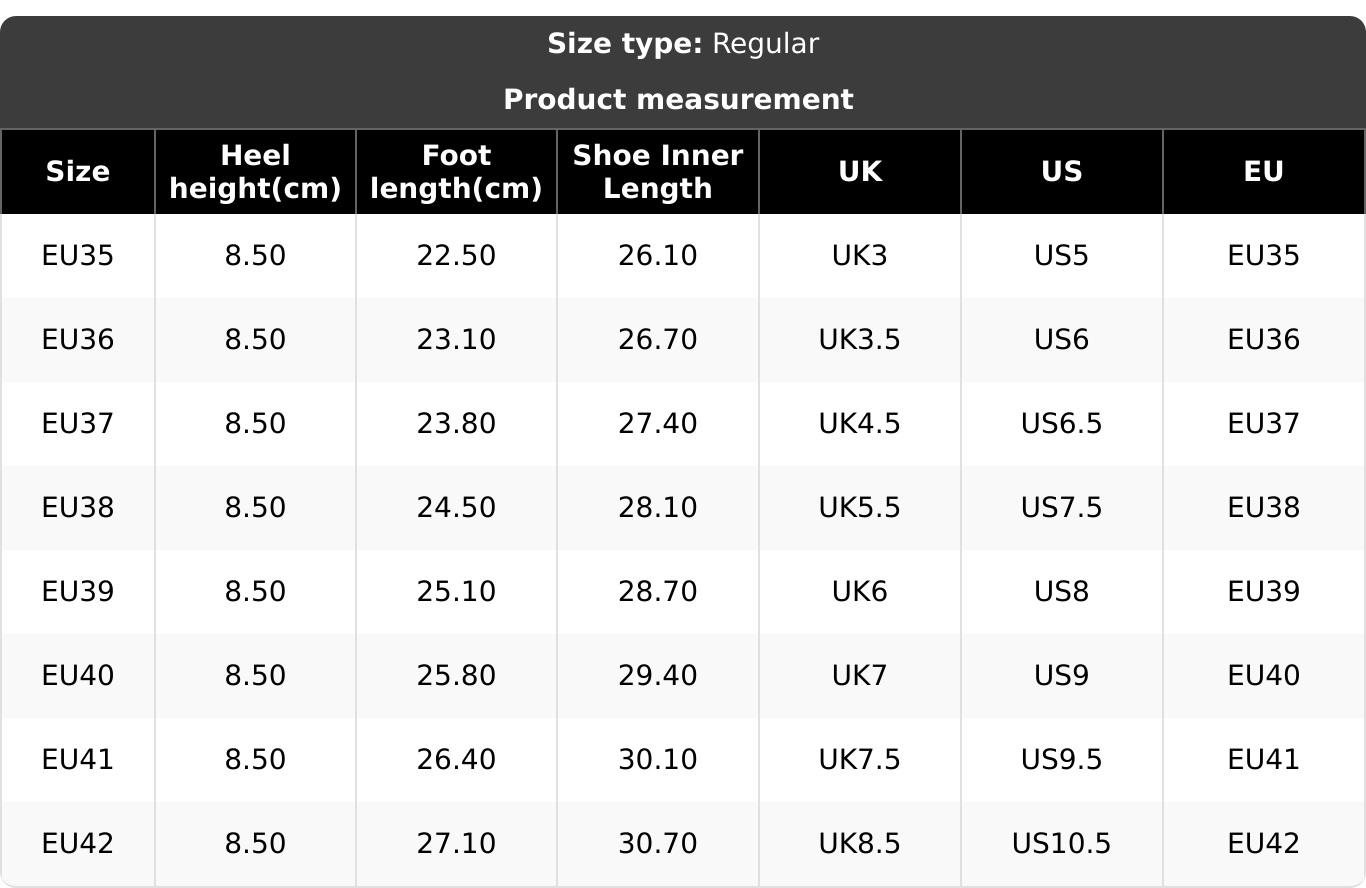Viewport: 1366px width, 888px height.
Task: Click the Size type: Regular label
Action: point(683,44)
